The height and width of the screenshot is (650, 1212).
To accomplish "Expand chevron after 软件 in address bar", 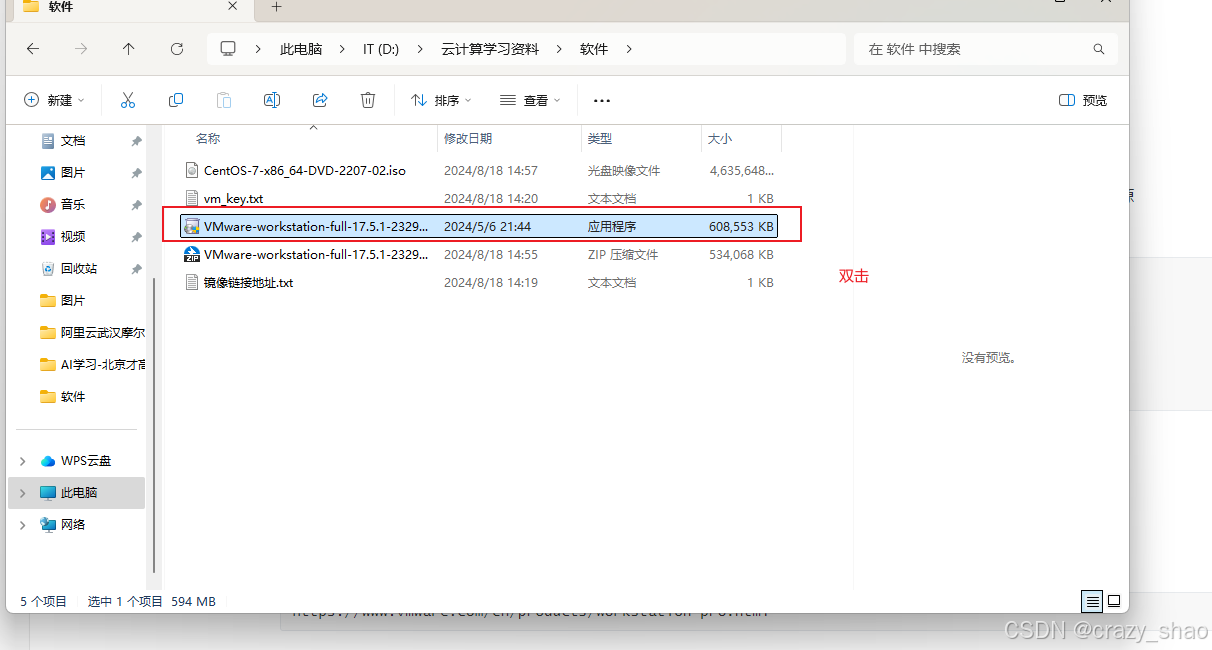I will 629,49.
